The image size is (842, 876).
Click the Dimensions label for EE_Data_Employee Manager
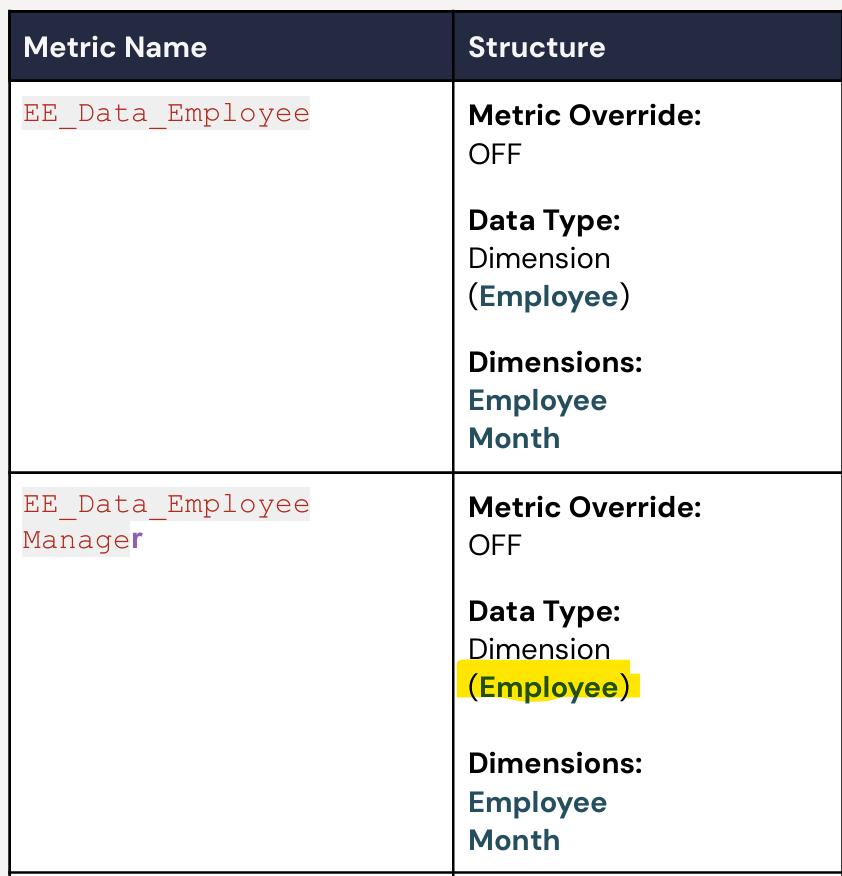click(x=555, y=763)
